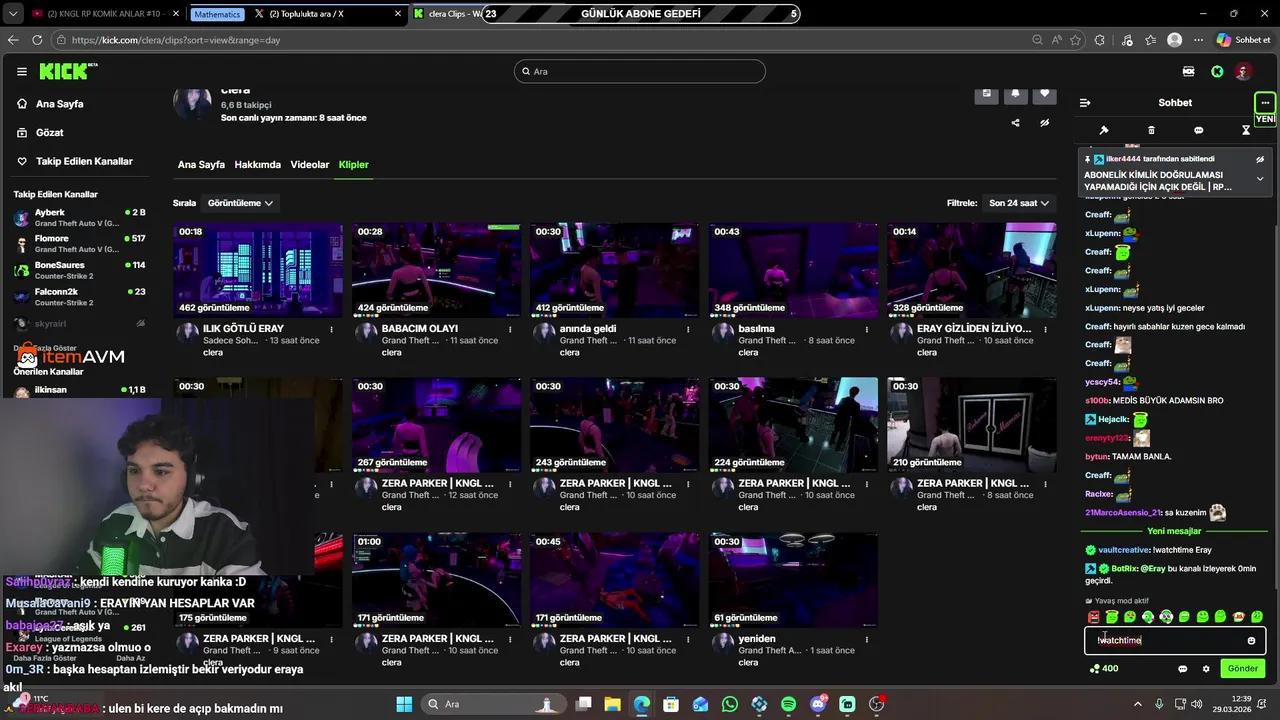Viewport: 1280px width, 720px height.
Task: Select the Klipler tab
Action: point(354,165)
